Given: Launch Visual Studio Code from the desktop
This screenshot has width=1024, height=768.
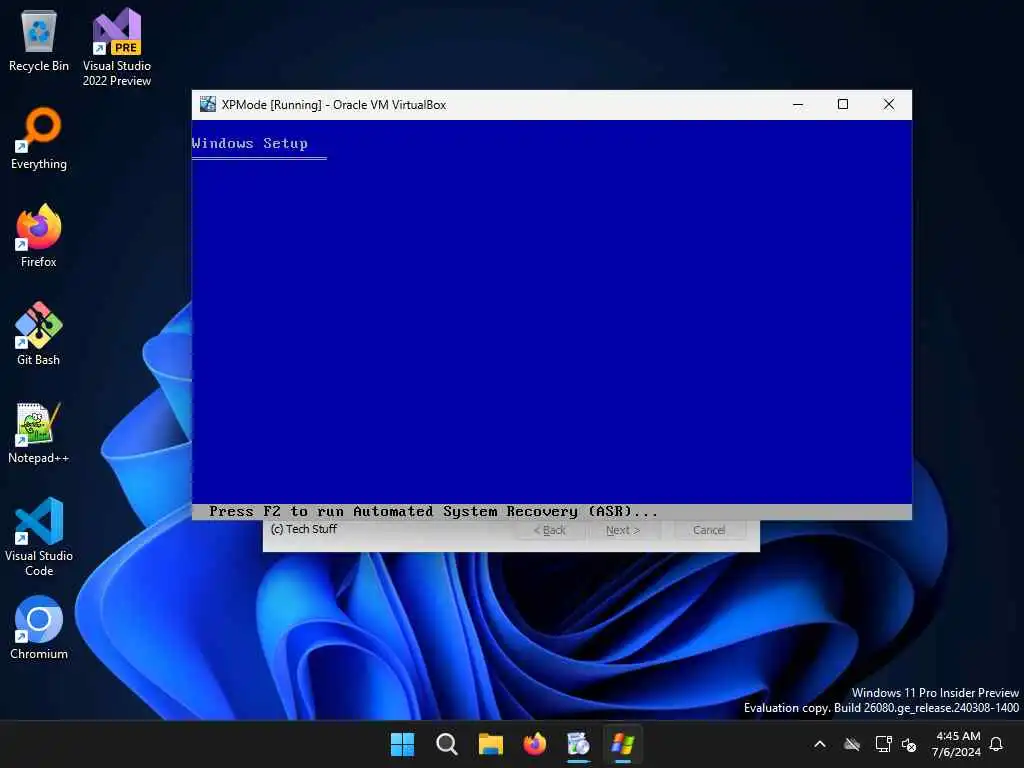Looking at the screenshot, I should pos(39,537).
